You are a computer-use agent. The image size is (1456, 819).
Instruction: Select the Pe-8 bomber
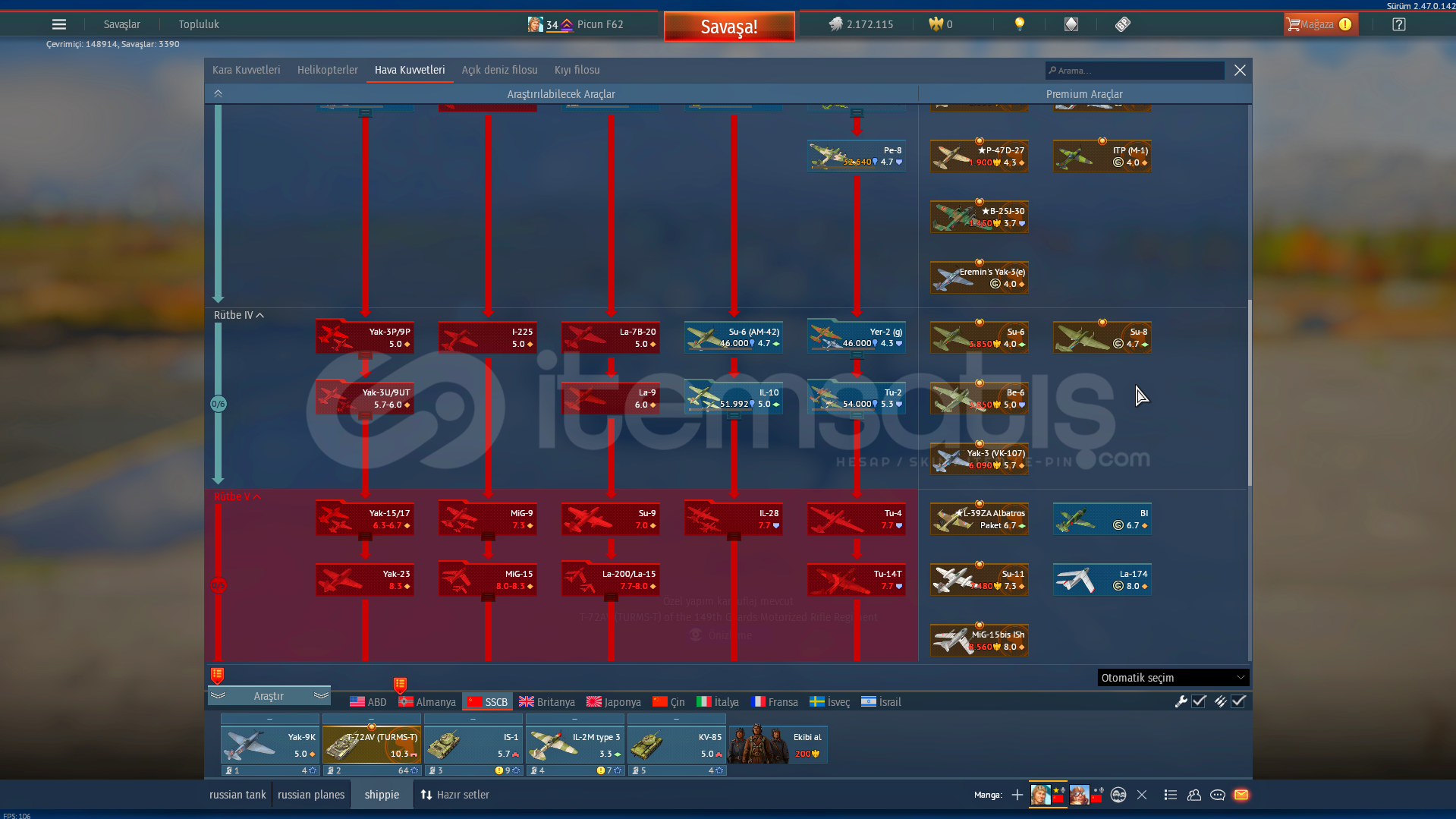click(857, 156)
